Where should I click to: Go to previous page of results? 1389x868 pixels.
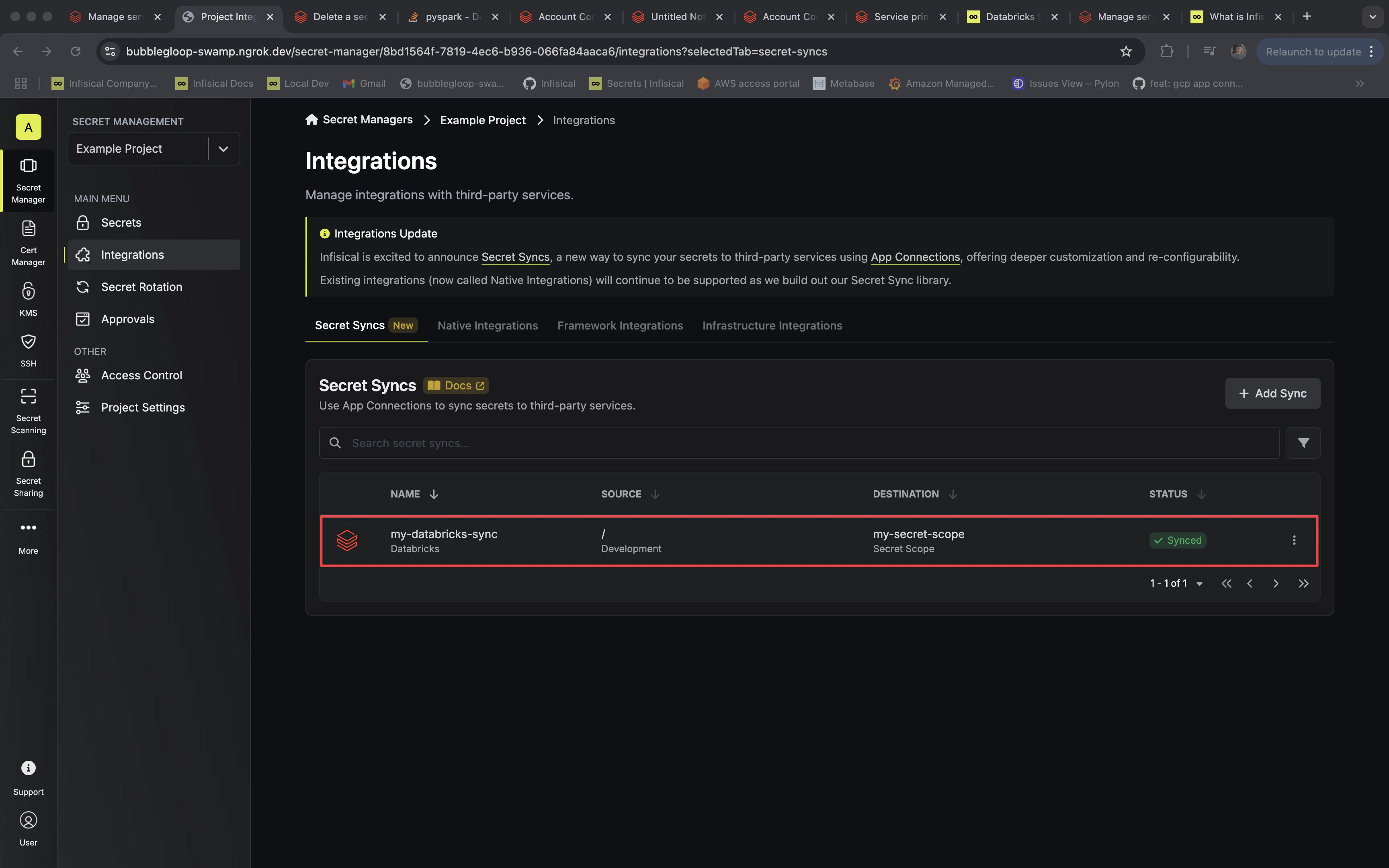point(1250,583)
